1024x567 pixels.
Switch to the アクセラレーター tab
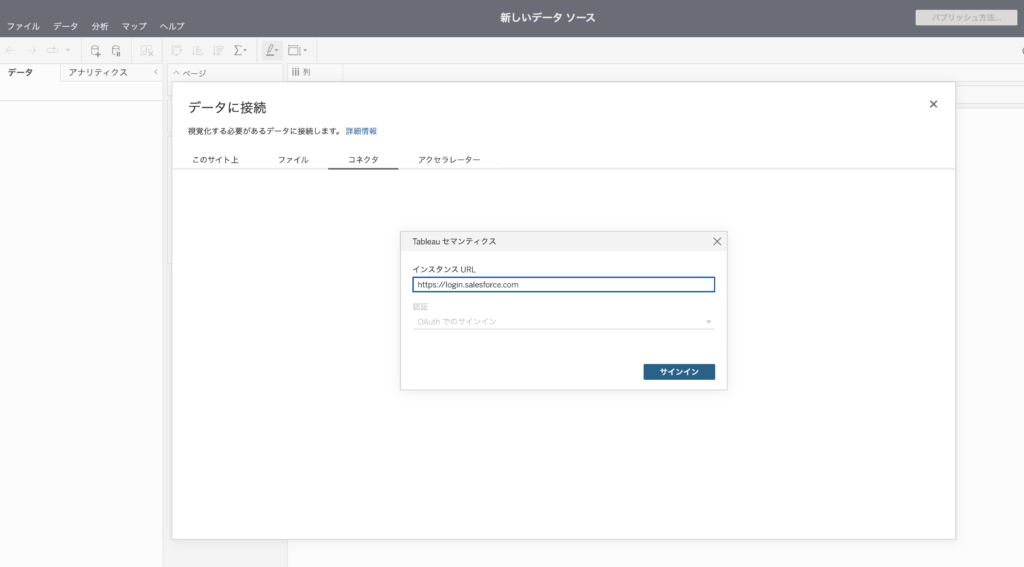pyautogui.click(x=449, y=159)
